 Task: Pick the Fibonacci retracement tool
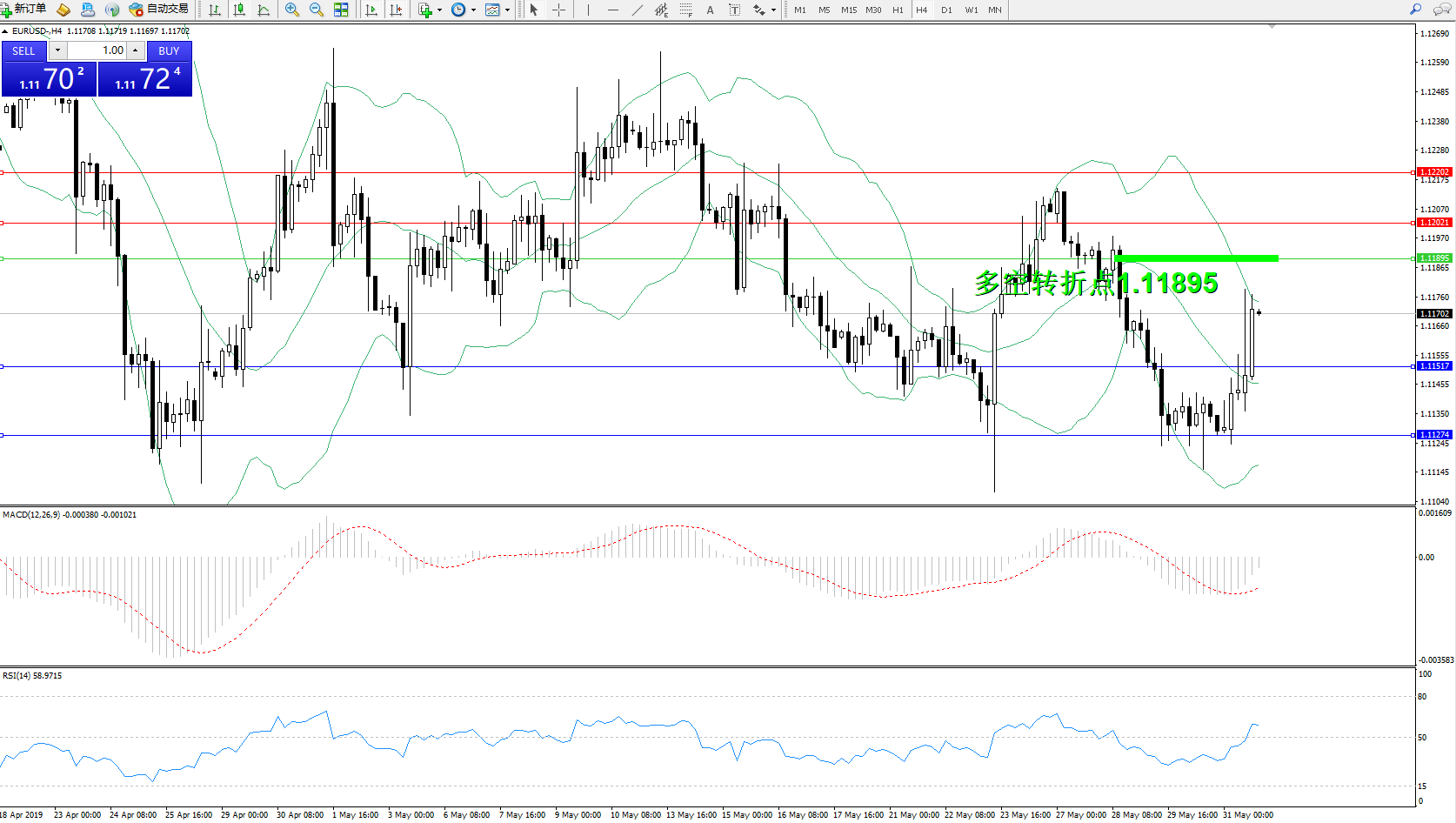[x=686, y=10]
